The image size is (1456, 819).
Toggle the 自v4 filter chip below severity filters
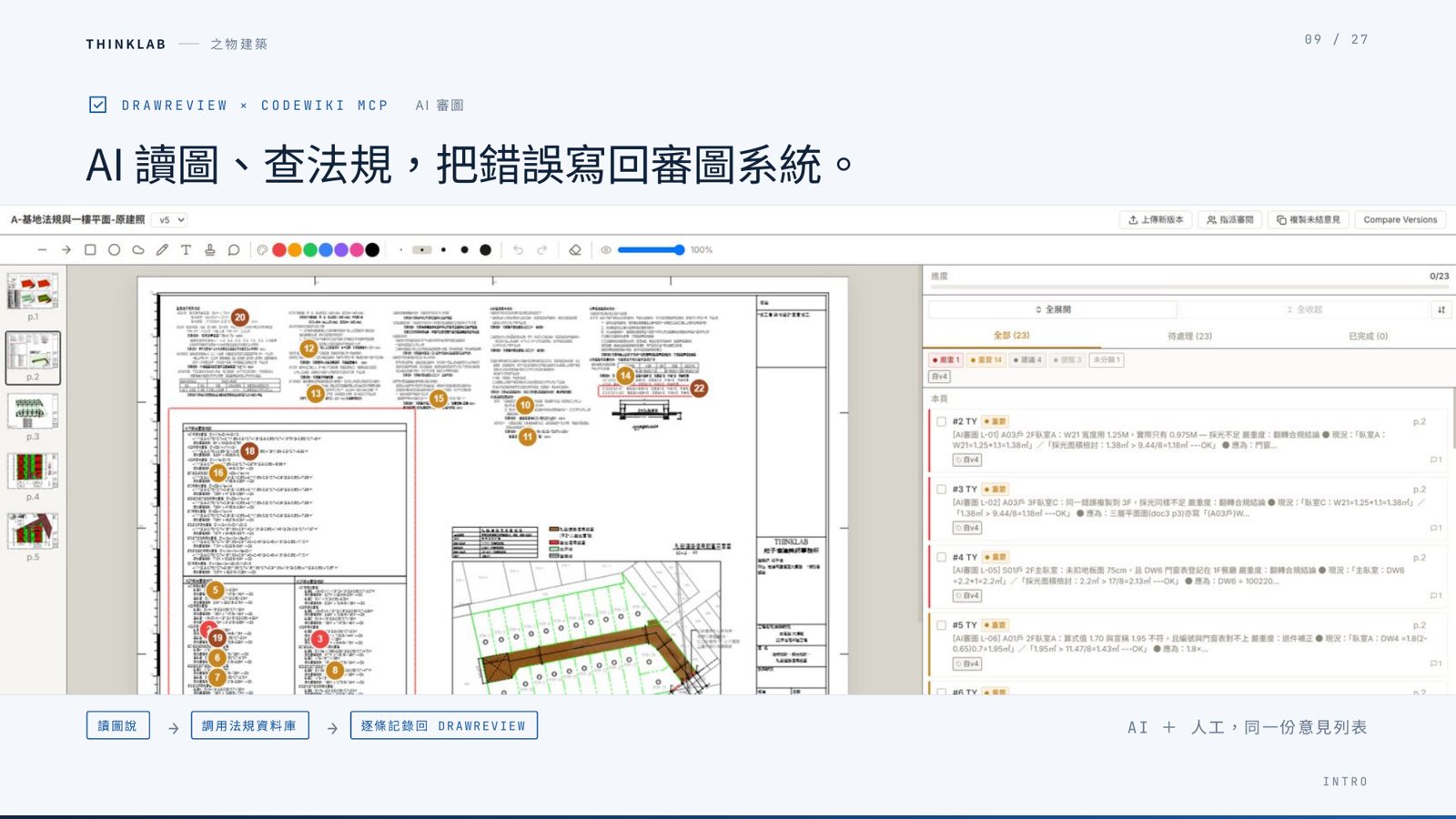939,377
